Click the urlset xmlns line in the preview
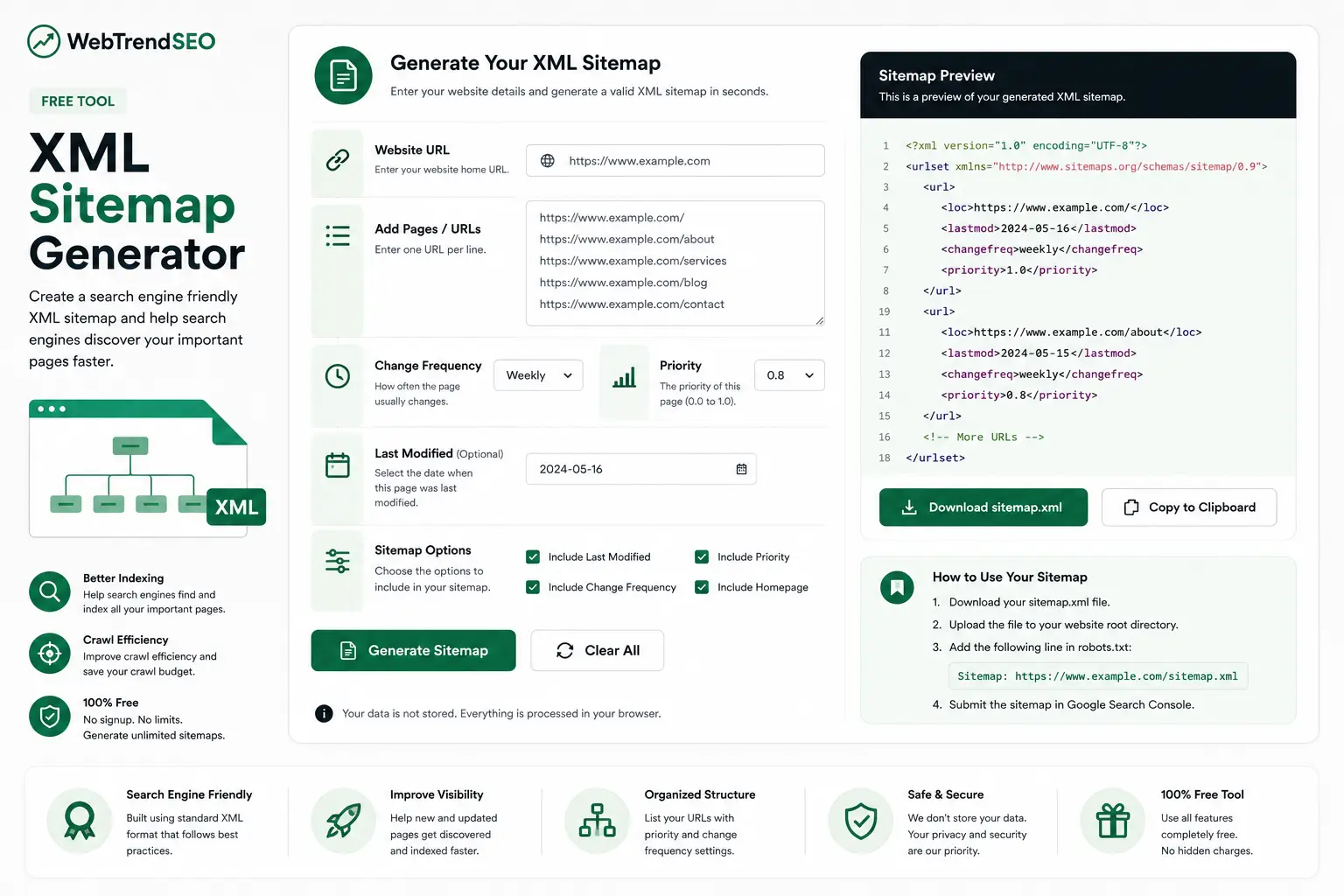 pos(1087,166)
